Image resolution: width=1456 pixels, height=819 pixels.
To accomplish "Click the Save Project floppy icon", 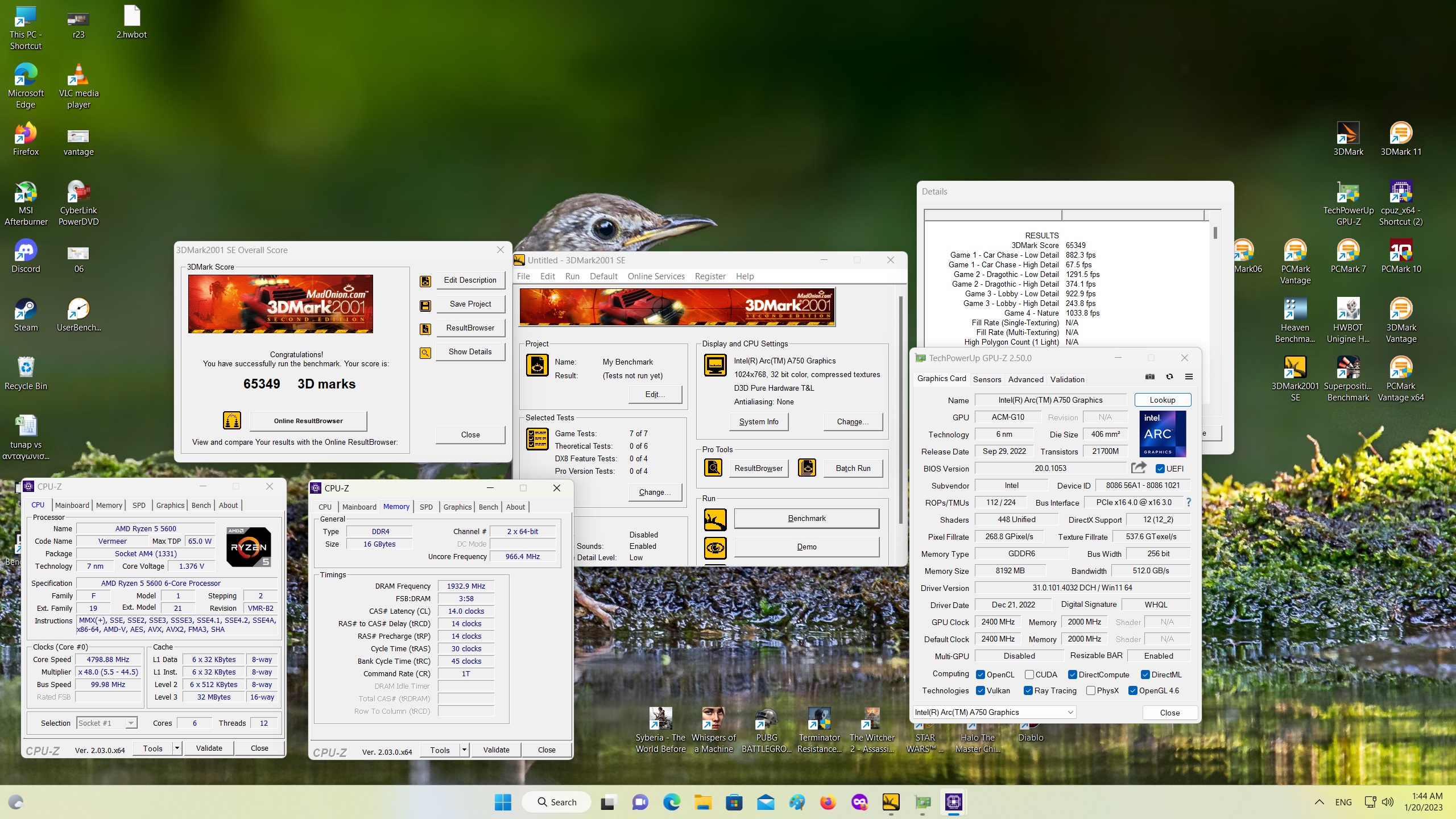I will (425, 305).
